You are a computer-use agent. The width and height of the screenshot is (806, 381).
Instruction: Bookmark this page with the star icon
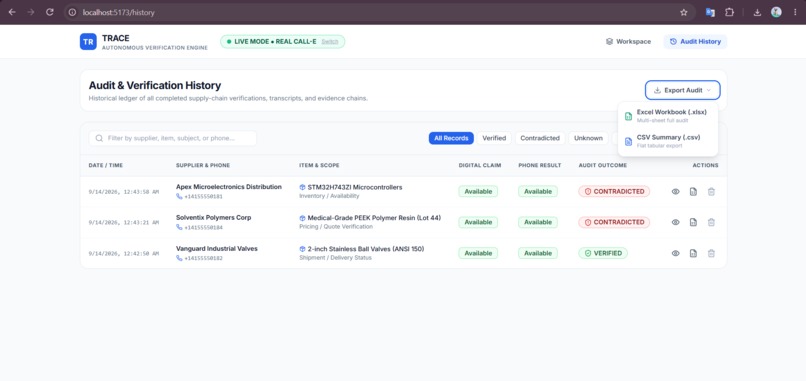click(x=684, y=12)
